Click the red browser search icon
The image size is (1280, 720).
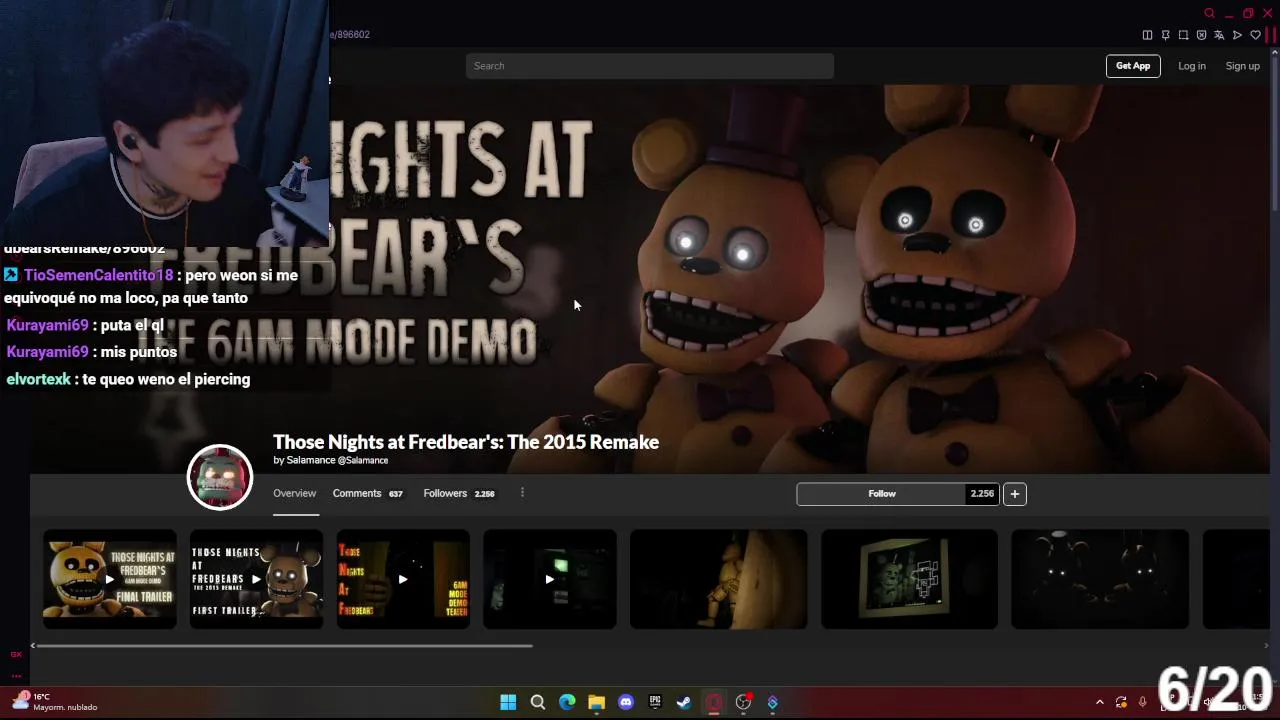(1209, 13)
